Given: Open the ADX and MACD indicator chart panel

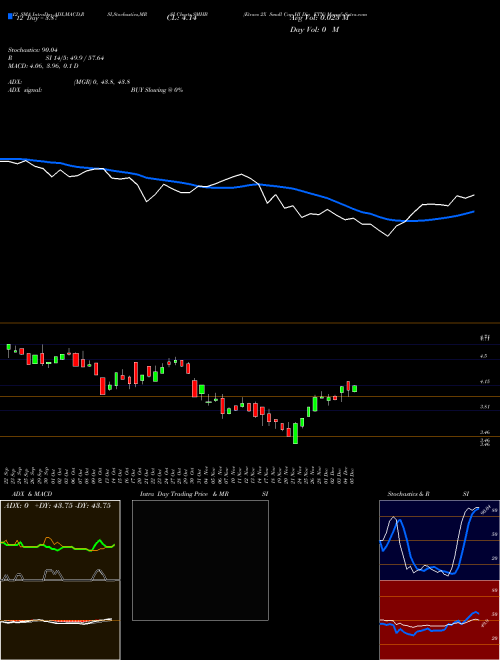Looking at the screenshot, I should (x=60, y=580).
